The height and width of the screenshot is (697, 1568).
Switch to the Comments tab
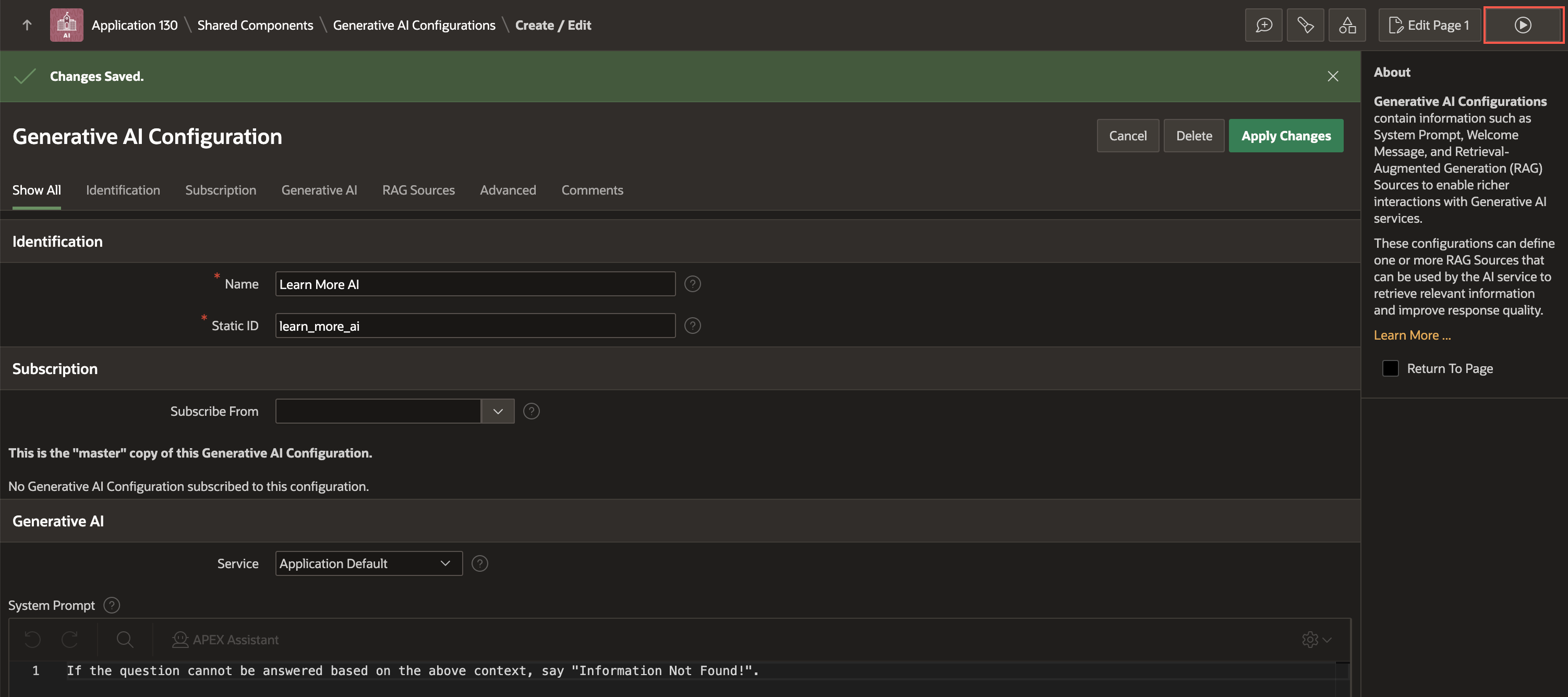[x=592, y=190]
